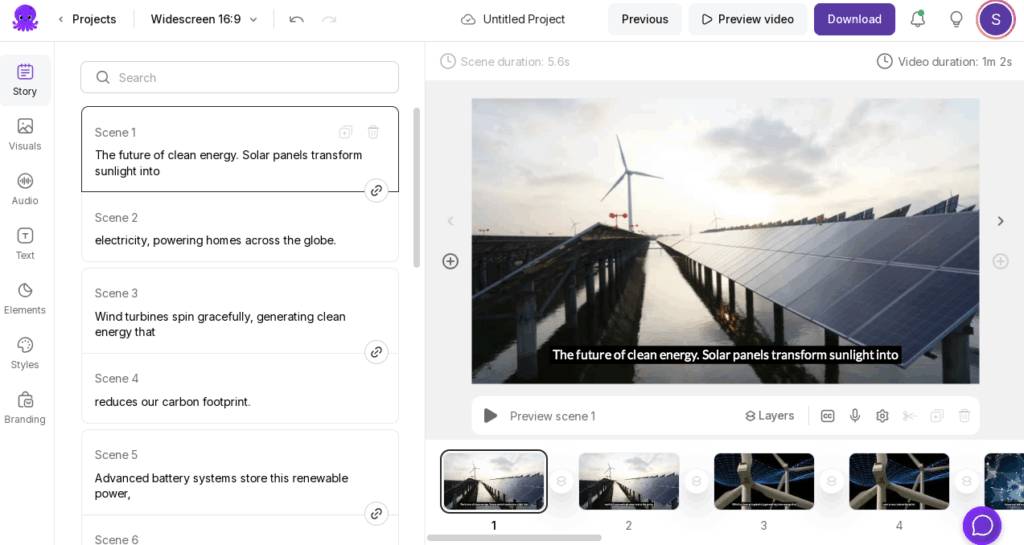
Task: Open the Audio panel in sidebar
Action: pyautogui.click(x=25, y=188)
